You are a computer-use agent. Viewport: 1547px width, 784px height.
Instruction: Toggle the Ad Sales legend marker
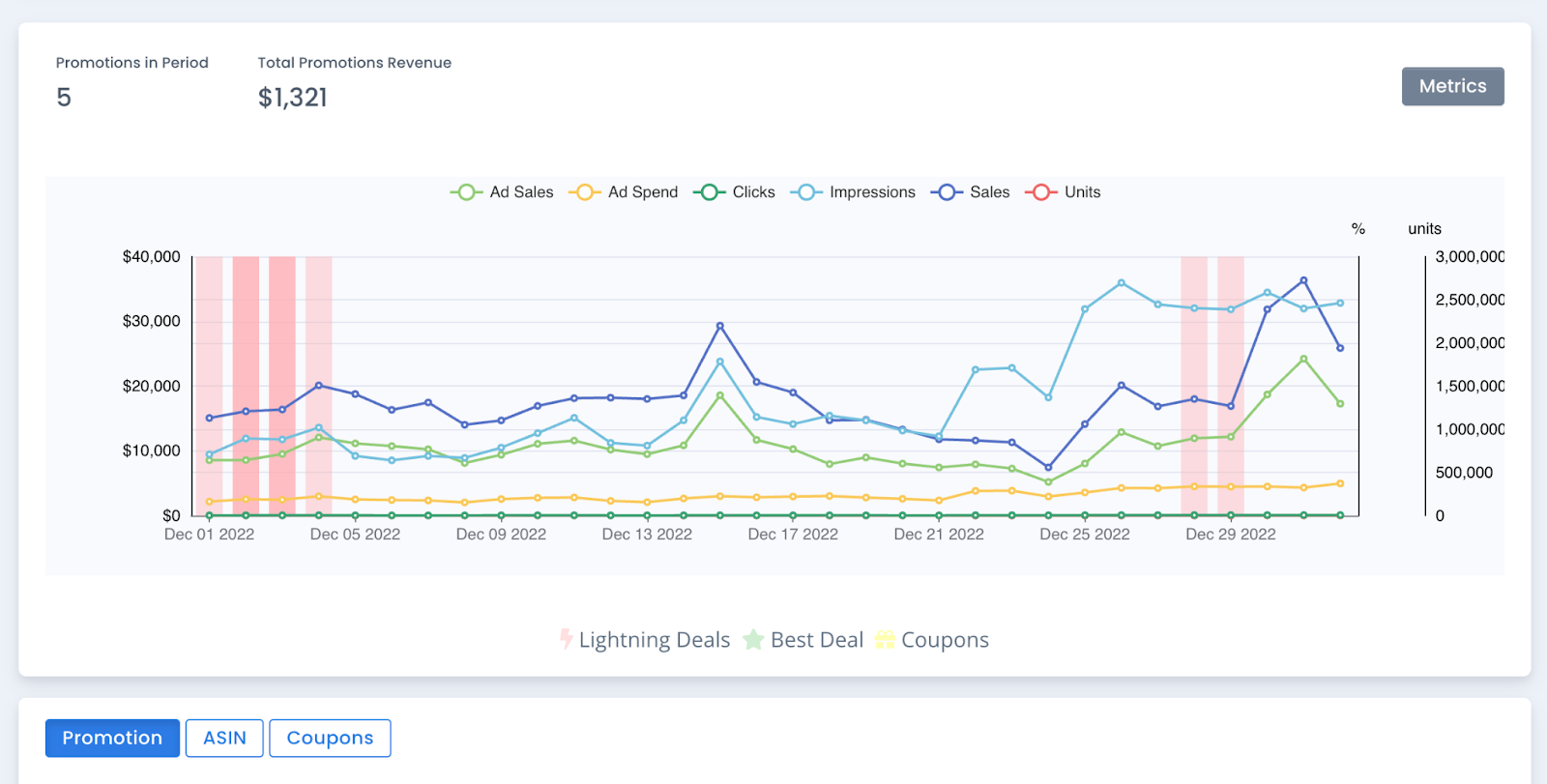(x=466, y=192)
